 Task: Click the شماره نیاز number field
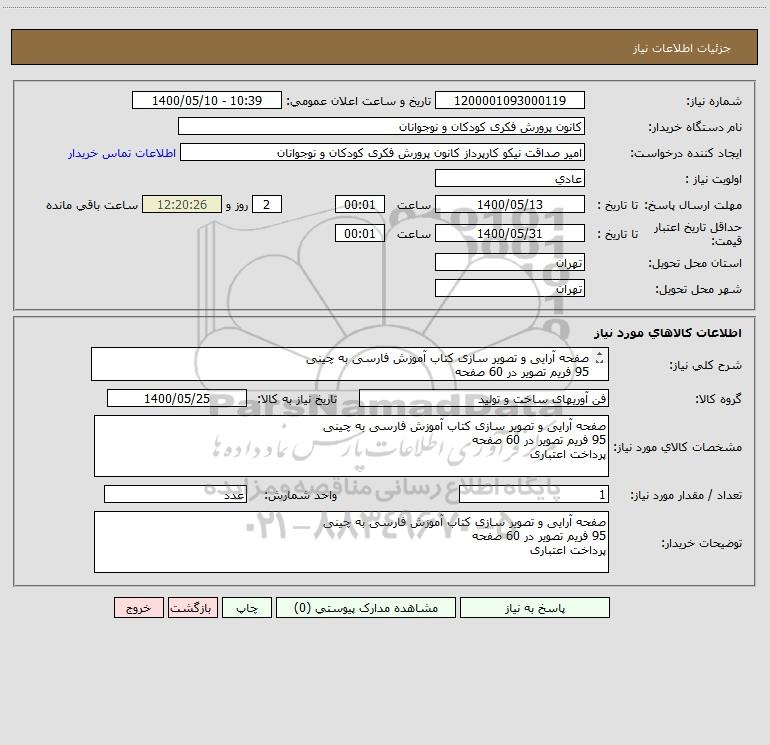tap(510, 100)
